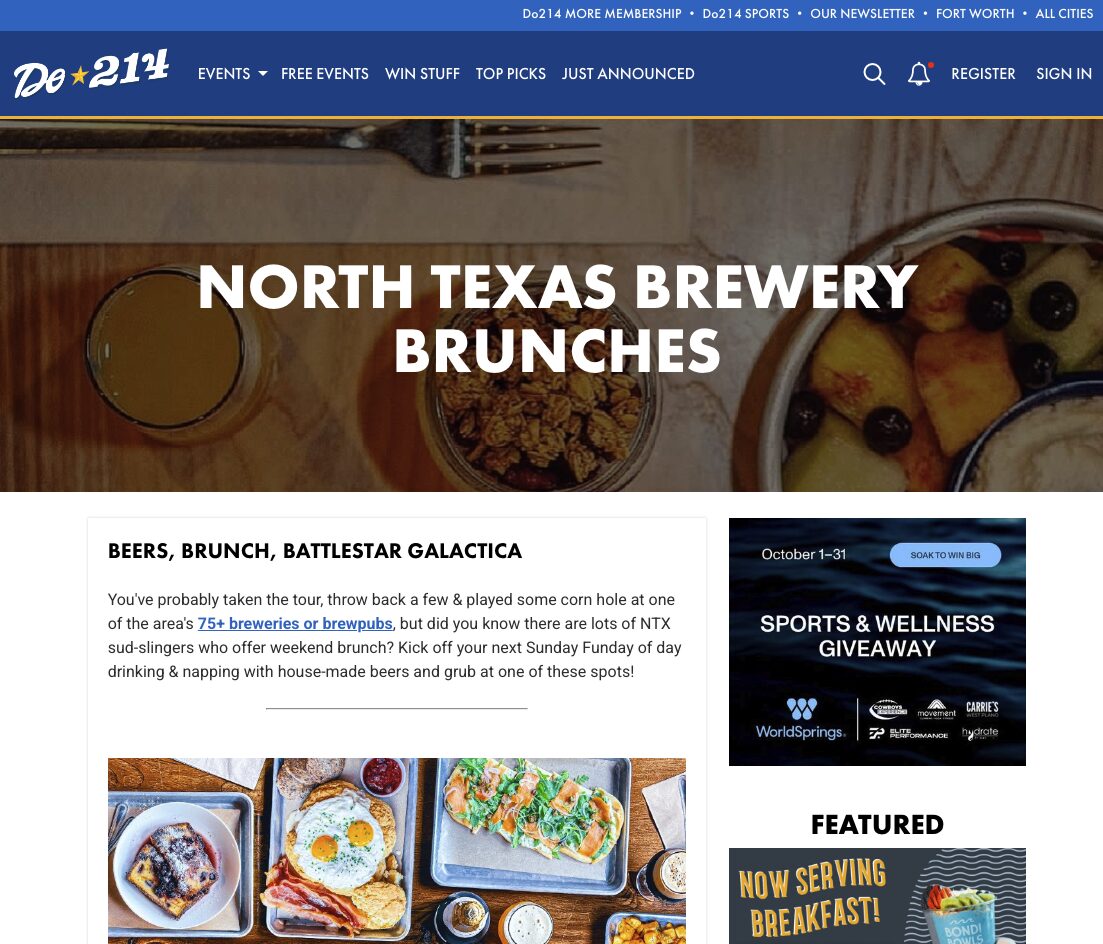This screenshot has height=944, width=1103.
Task: Click the Soak To Win Big button
Action: 945,555
